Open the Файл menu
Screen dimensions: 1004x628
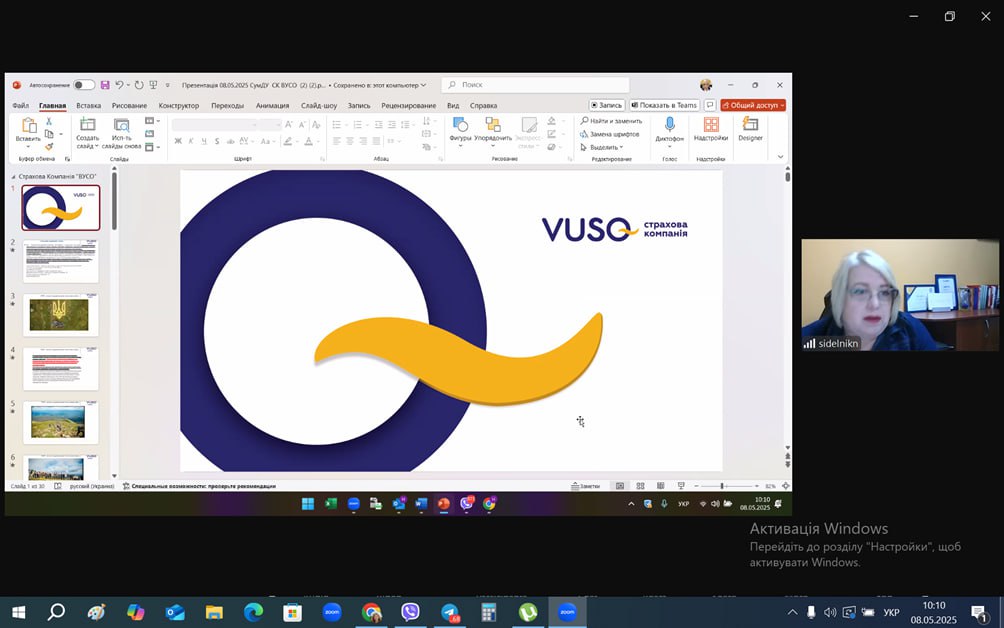click(20, 106)
